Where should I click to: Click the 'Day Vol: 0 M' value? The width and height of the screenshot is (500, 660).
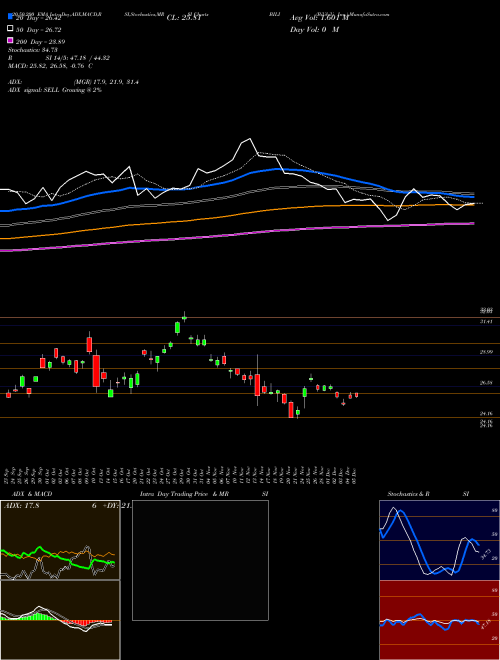pos(314,30)
